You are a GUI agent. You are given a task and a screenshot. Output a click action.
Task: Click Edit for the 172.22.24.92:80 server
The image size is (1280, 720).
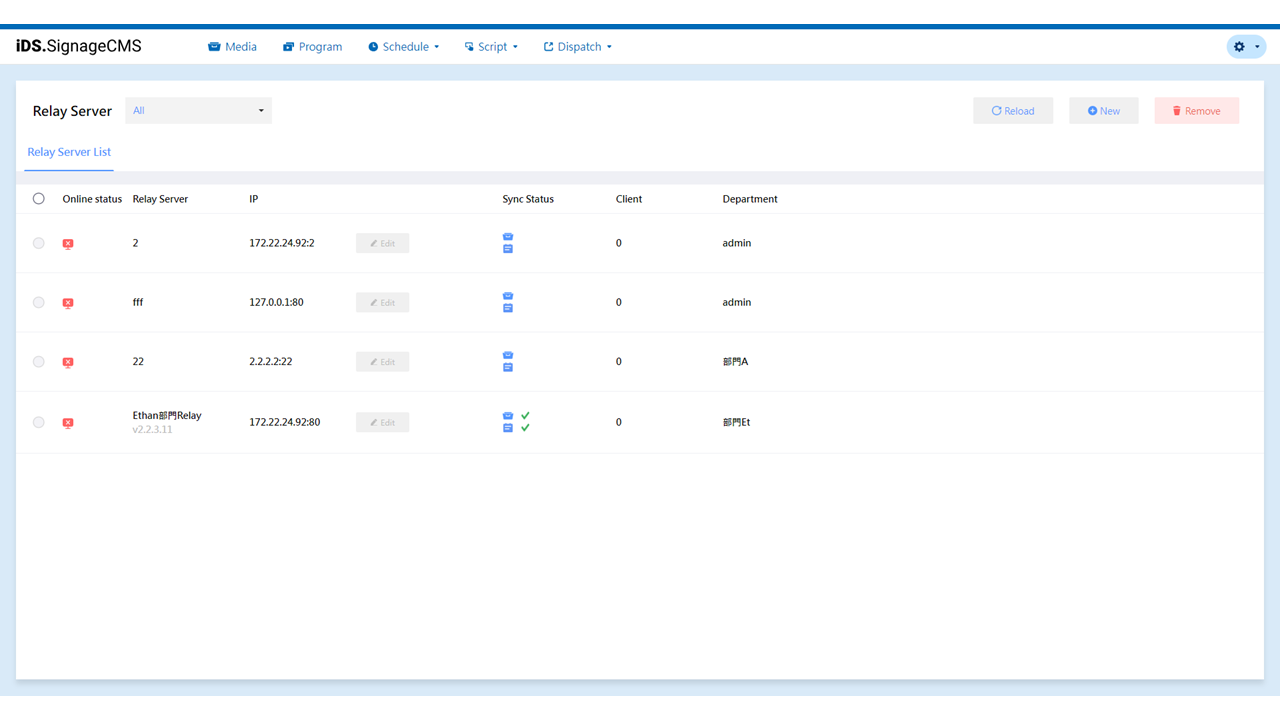pos(383,423)
